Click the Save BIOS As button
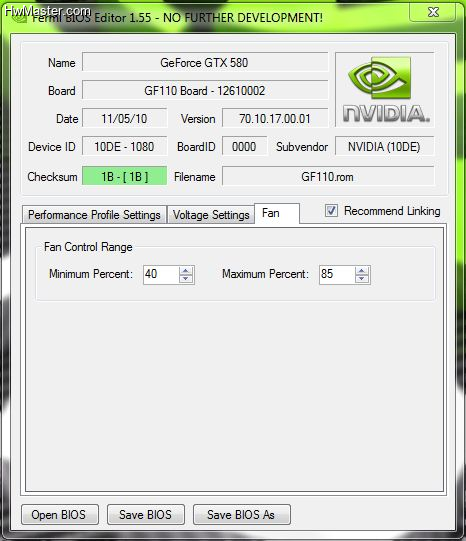466x541 pixels. coord(241,514)
